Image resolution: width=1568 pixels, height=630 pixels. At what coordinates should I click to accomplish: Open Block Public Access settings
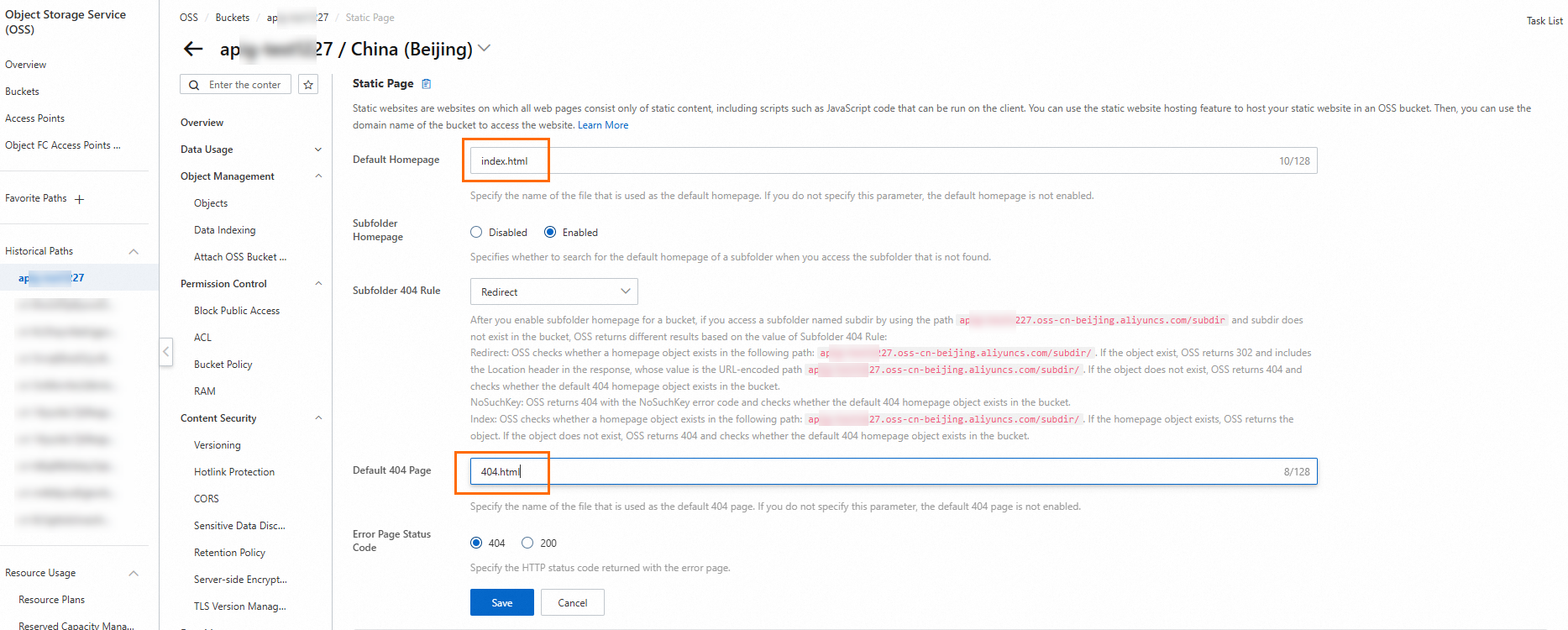coord(237,311)
